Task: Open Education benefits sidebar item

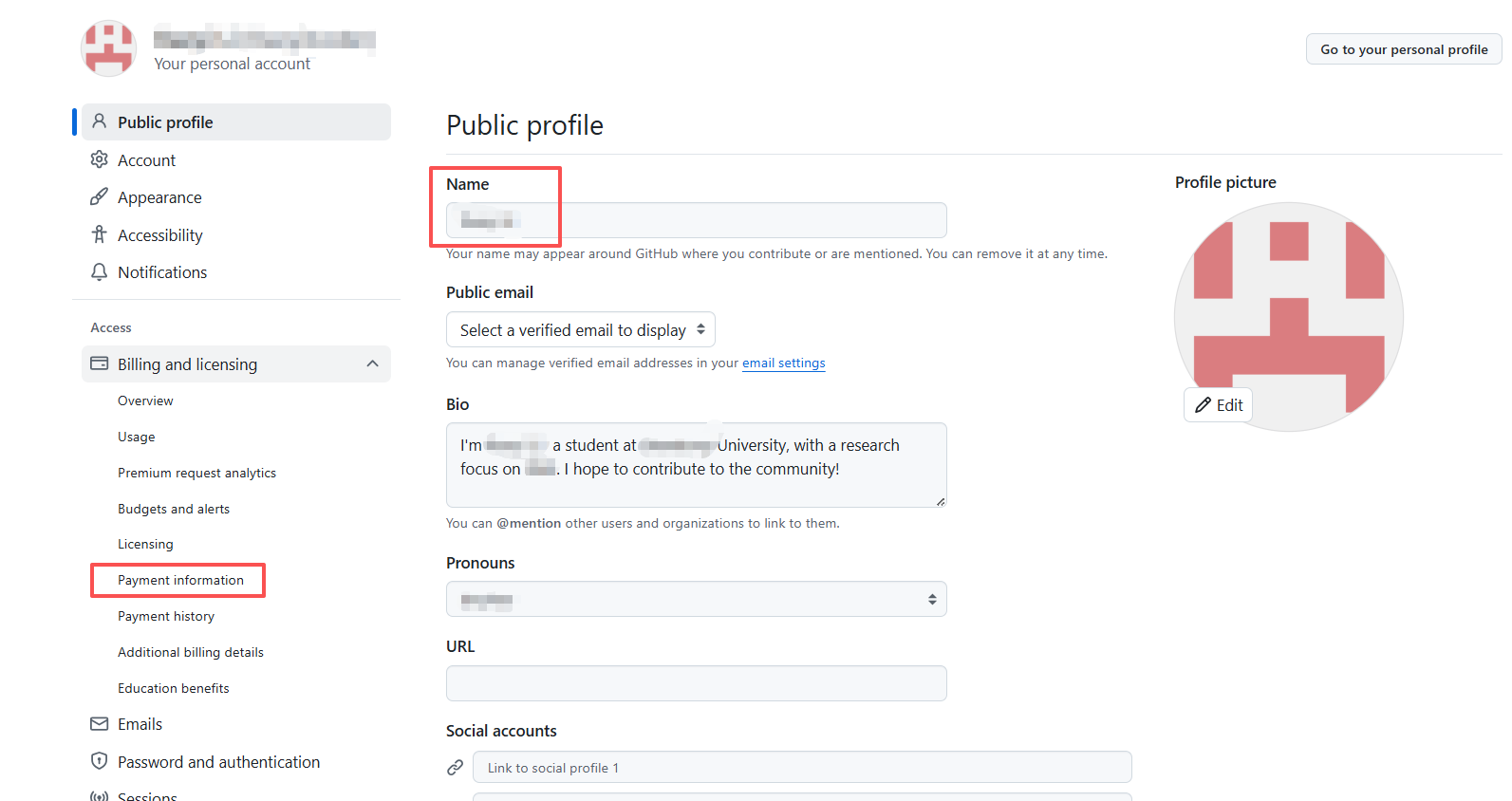Action: [174, 688]
